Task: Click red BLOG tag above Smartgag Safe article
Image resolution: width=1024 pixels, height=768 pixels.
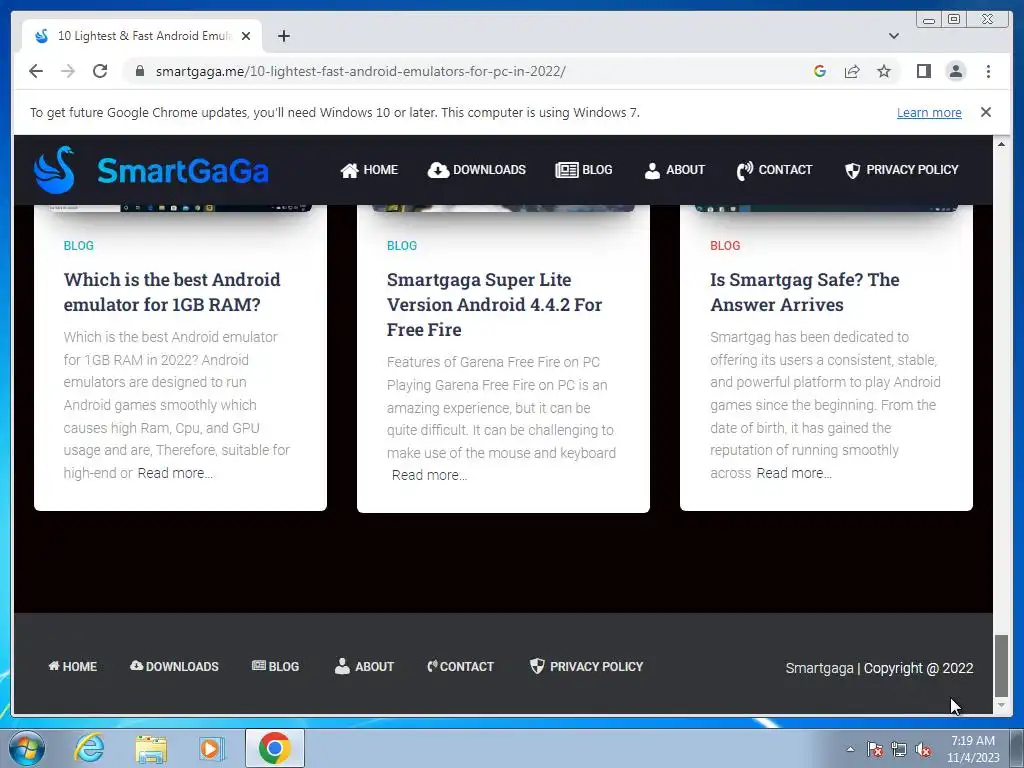Action: pos(725,246)
